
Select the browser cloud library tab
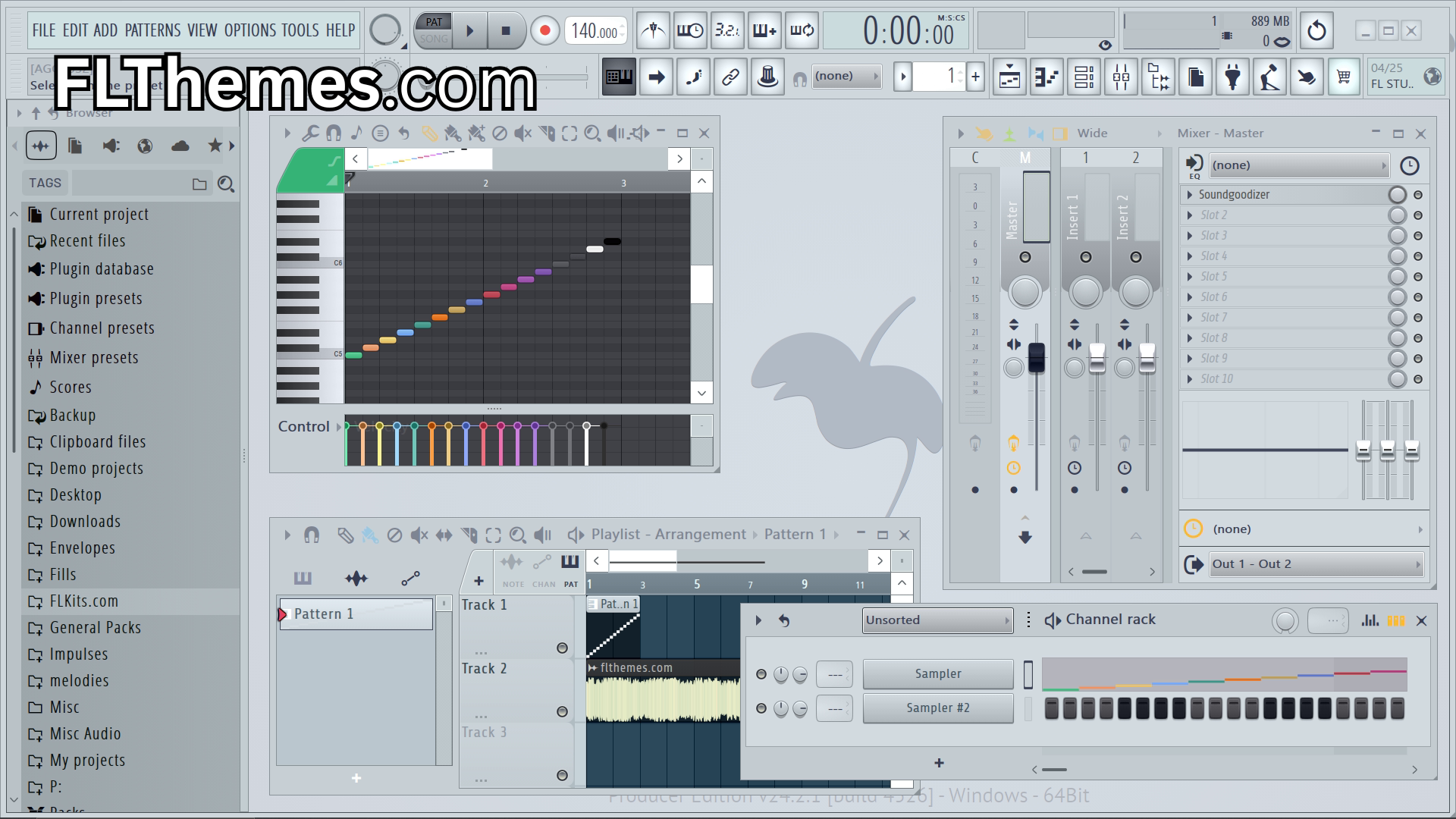pyautogui.click(x=180, y=146)
